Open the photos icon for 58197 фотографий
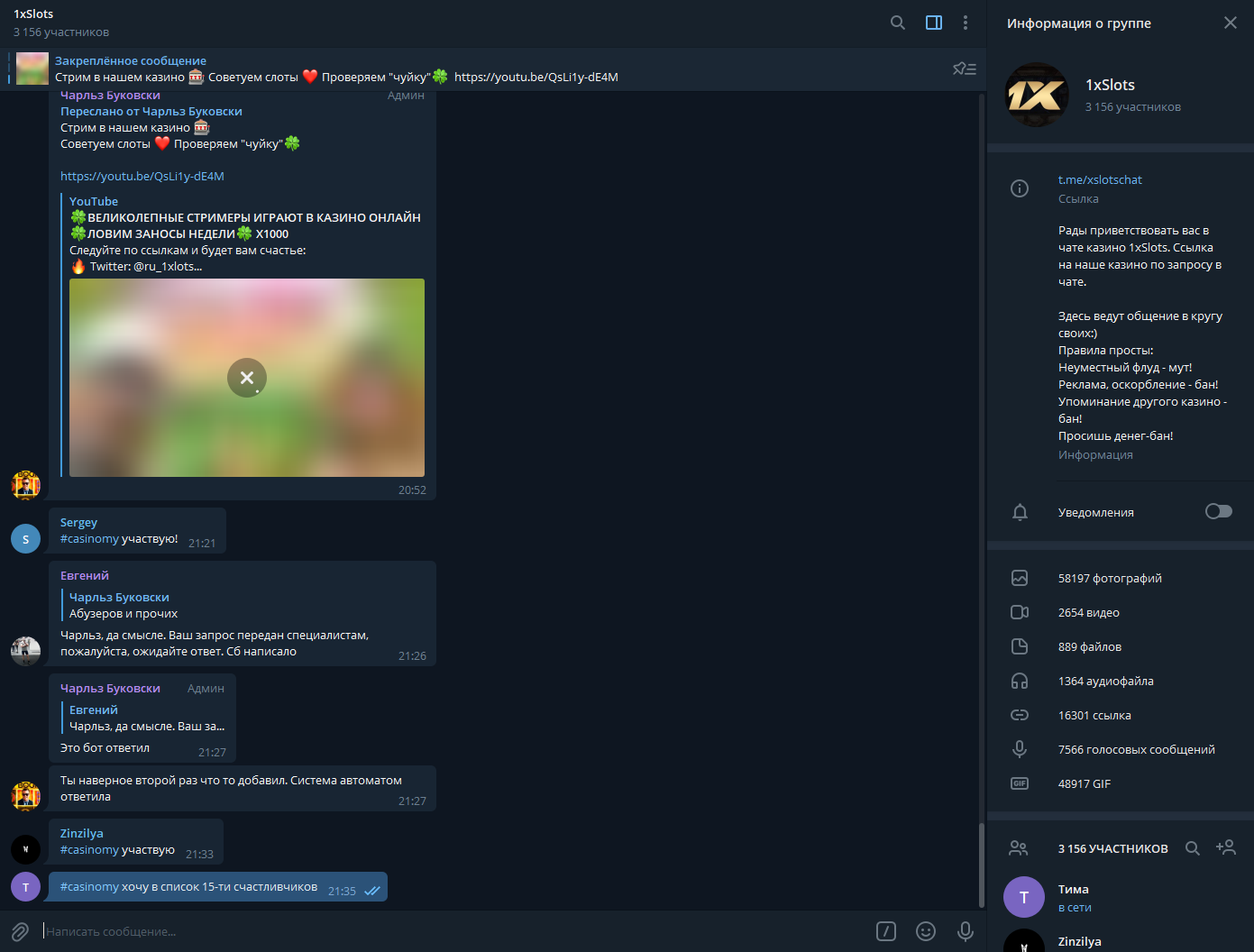The width and height of the screenshot is (1254, 952). coord(1020,578)
